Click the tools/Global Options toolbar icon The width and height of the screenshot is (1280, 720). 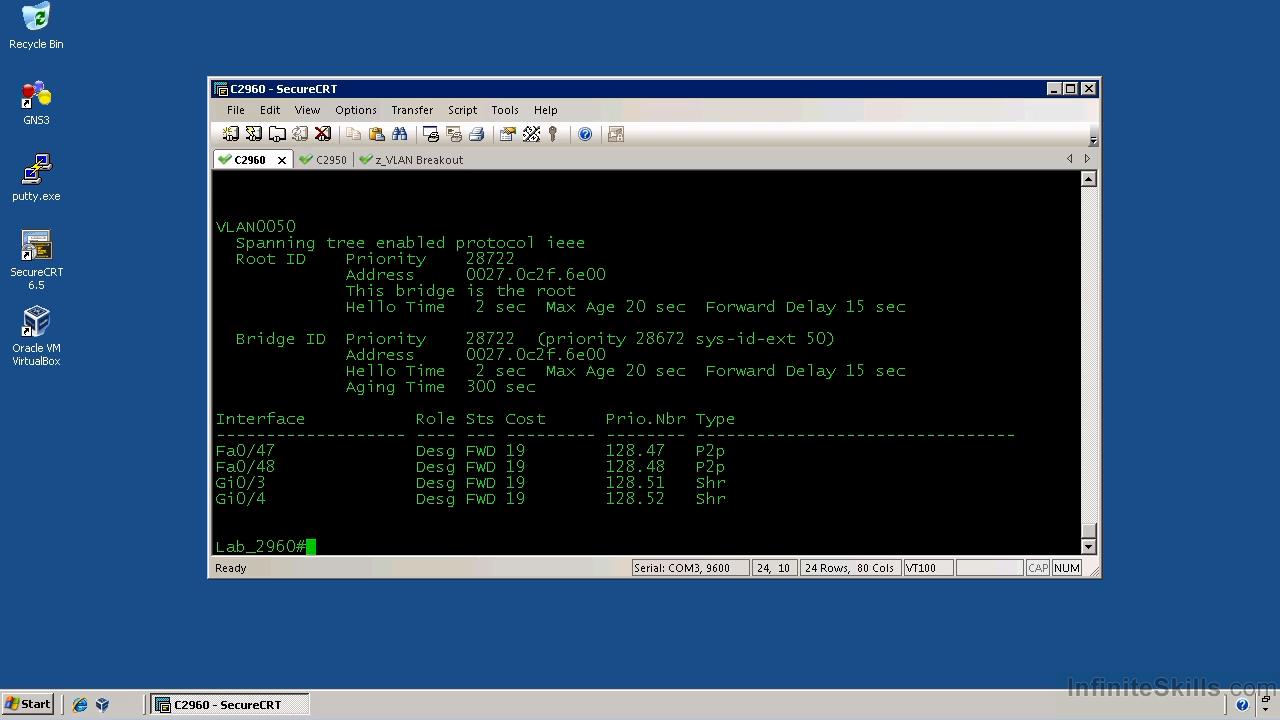point(531,134)
